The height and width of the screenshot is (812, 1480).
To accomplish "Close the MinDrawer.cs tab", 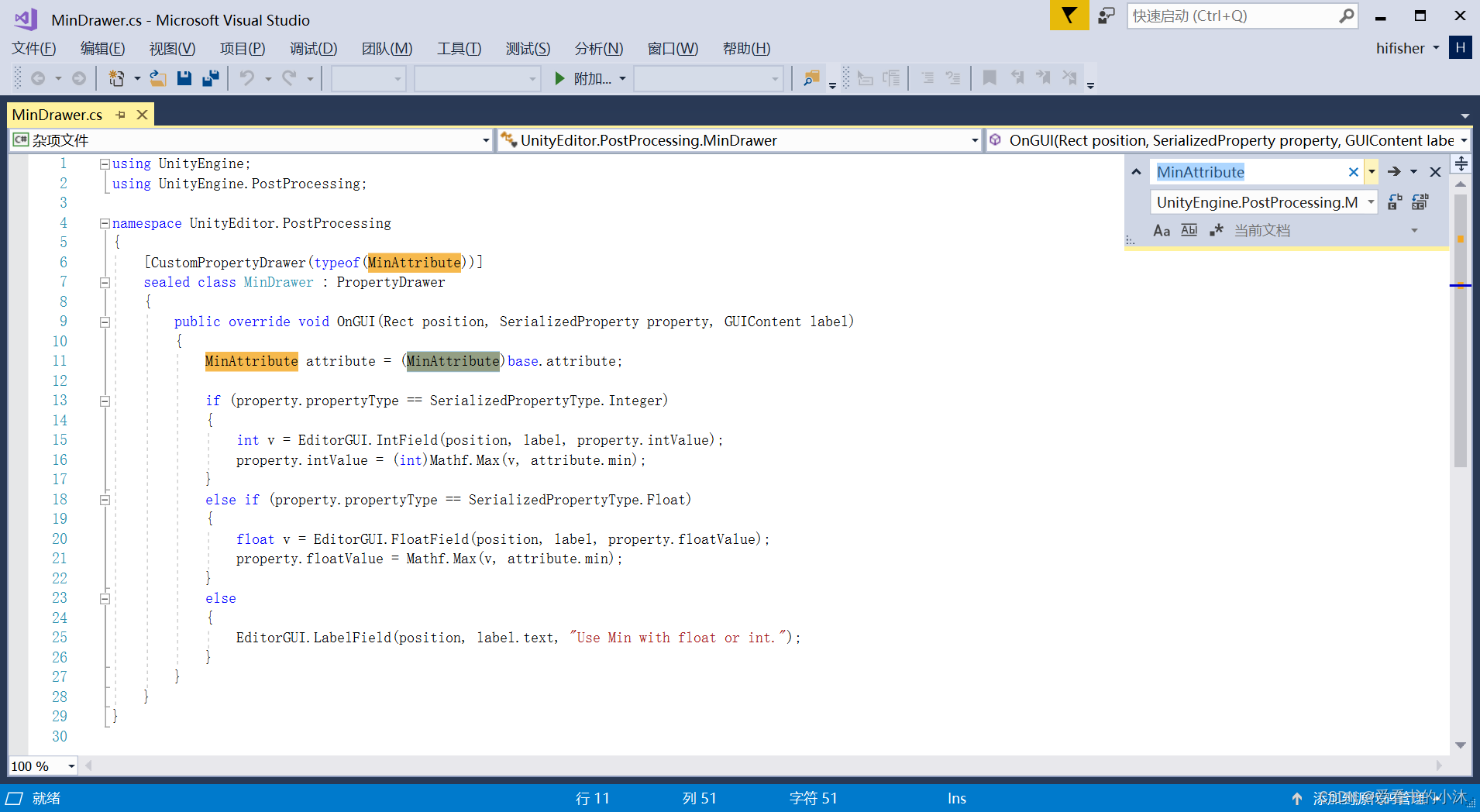I will [142, 115].
